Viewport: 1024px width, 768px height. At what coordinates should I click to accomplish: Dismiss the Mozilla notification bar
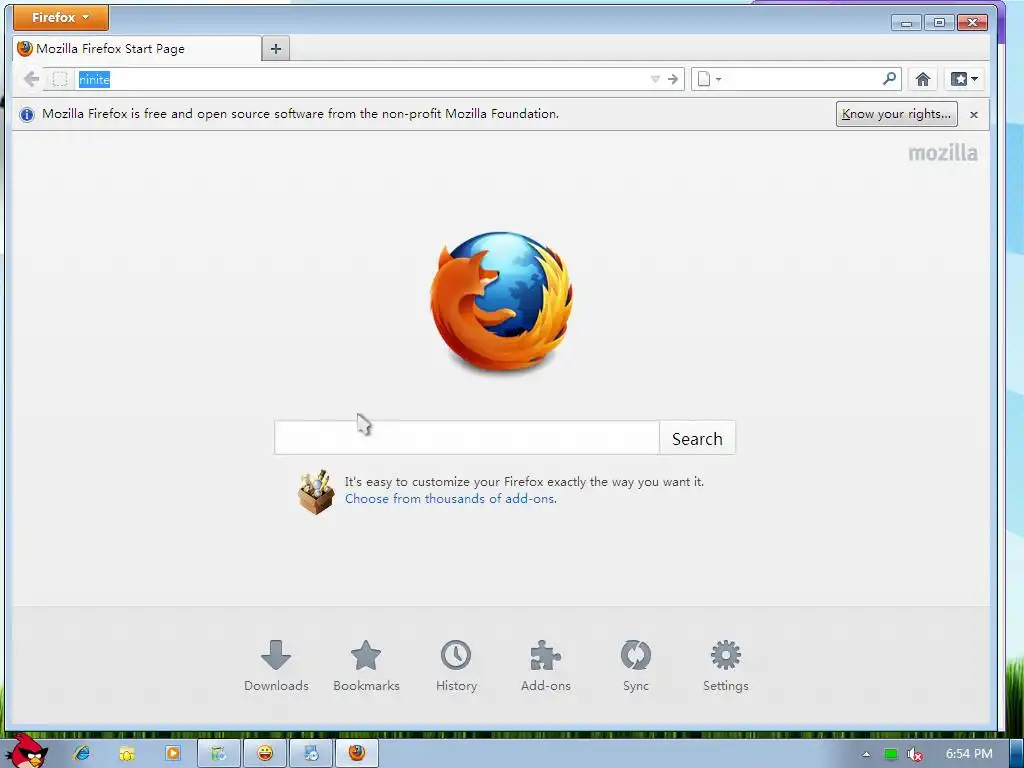[x=974, y=115]
